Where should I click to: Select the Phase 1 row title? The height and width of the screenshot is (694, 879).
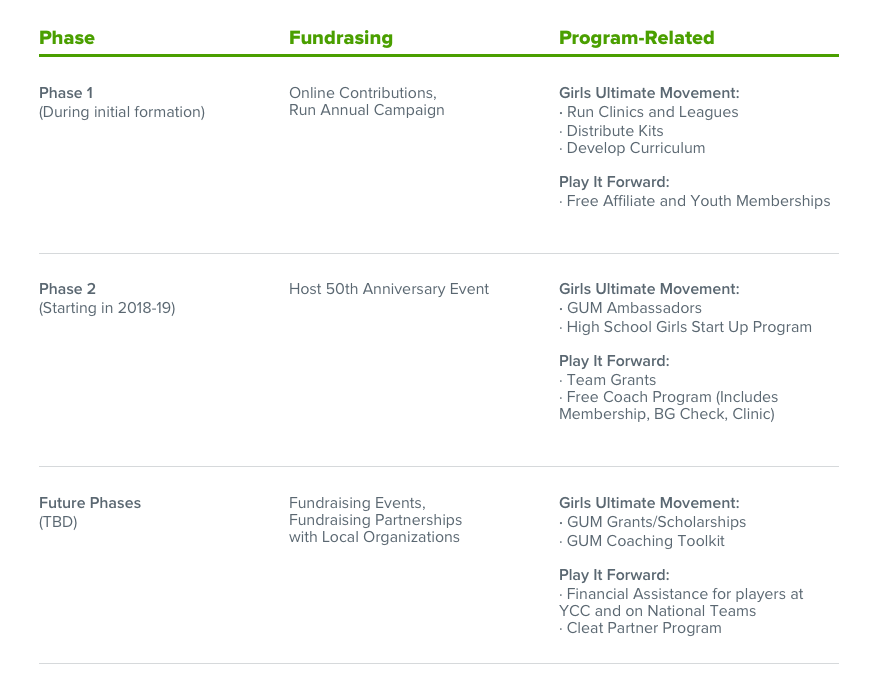(66, 93)
